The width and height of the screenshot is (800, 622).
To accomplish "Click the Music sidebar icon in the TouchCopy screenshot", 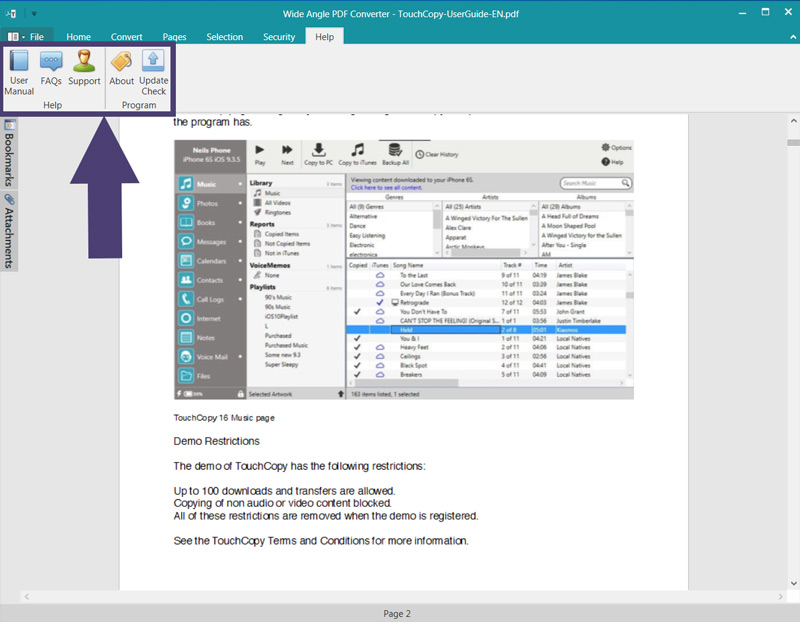I will pos(186,184).
